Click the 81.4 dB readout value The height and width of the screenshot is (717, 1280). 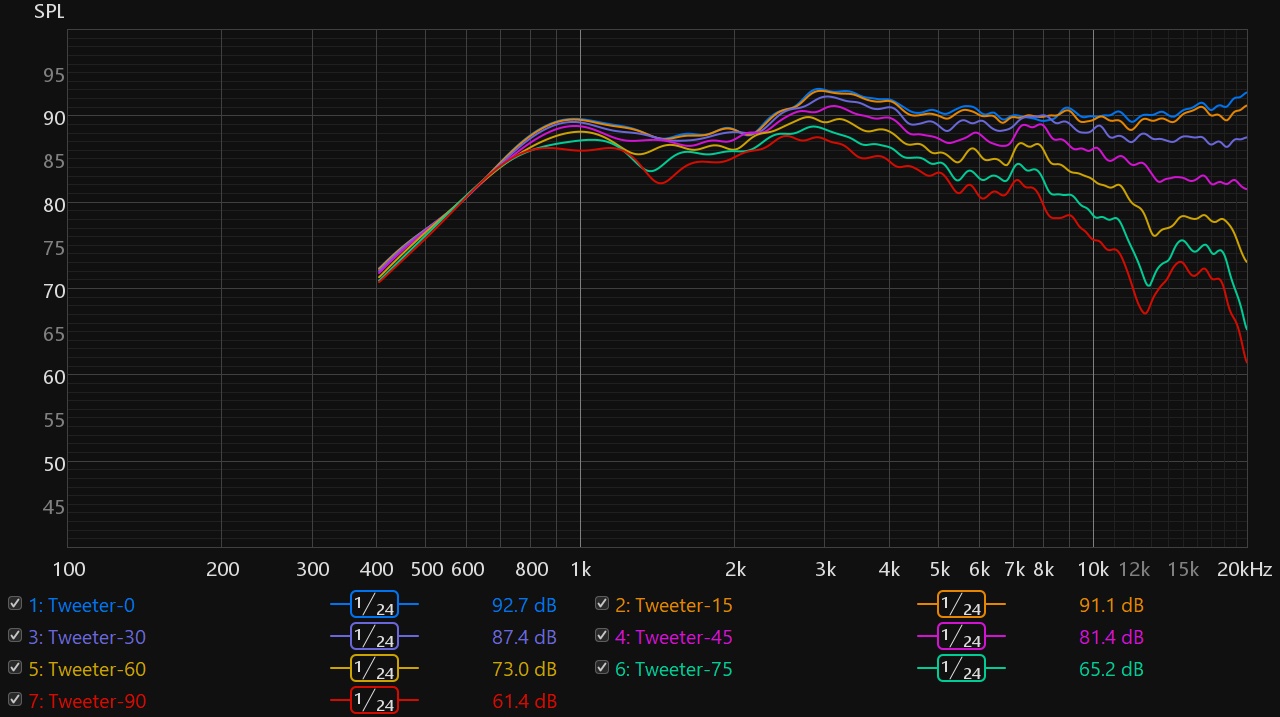(x=1111, y=637)
